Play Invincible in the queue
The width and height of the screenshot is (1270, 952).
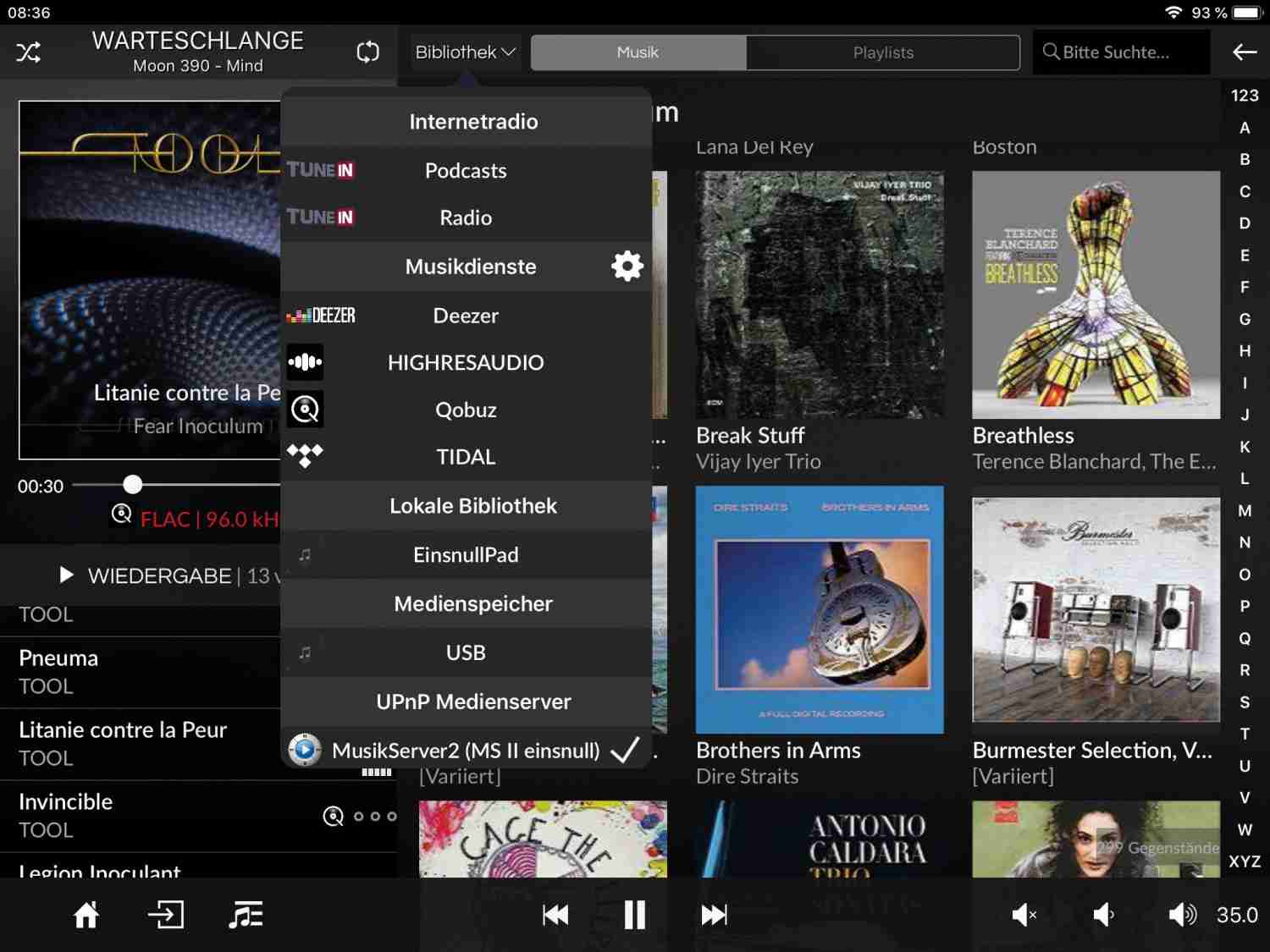[x=198, y=816]
